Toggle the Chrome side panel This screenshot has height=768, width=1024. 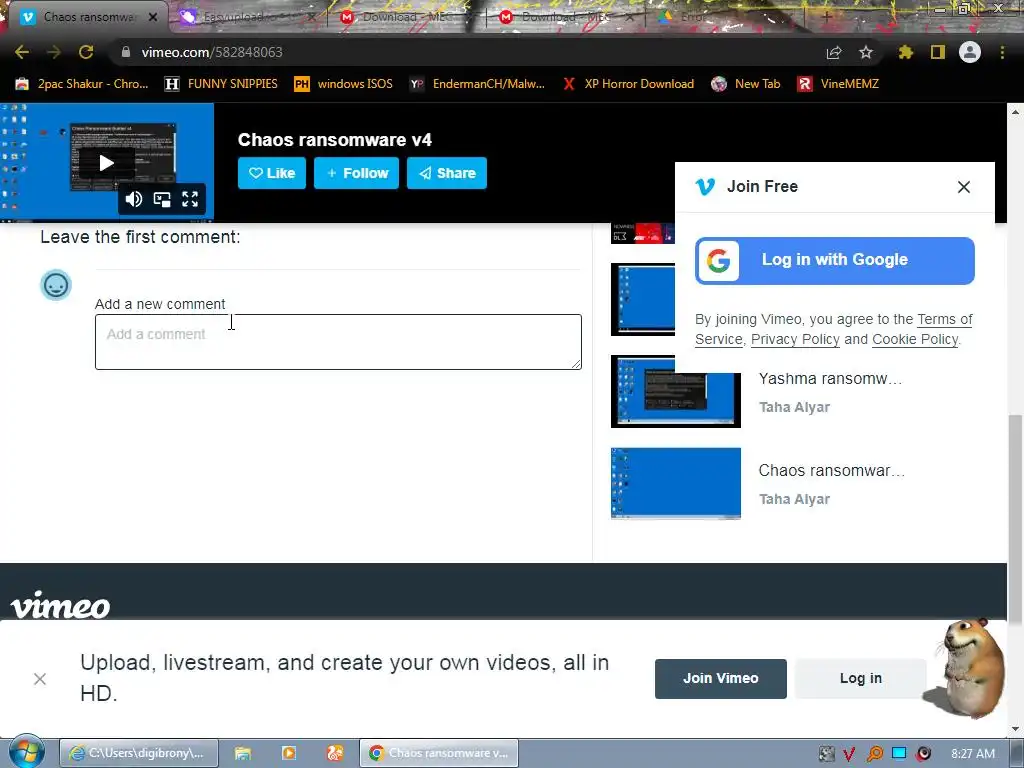(938, 52)
